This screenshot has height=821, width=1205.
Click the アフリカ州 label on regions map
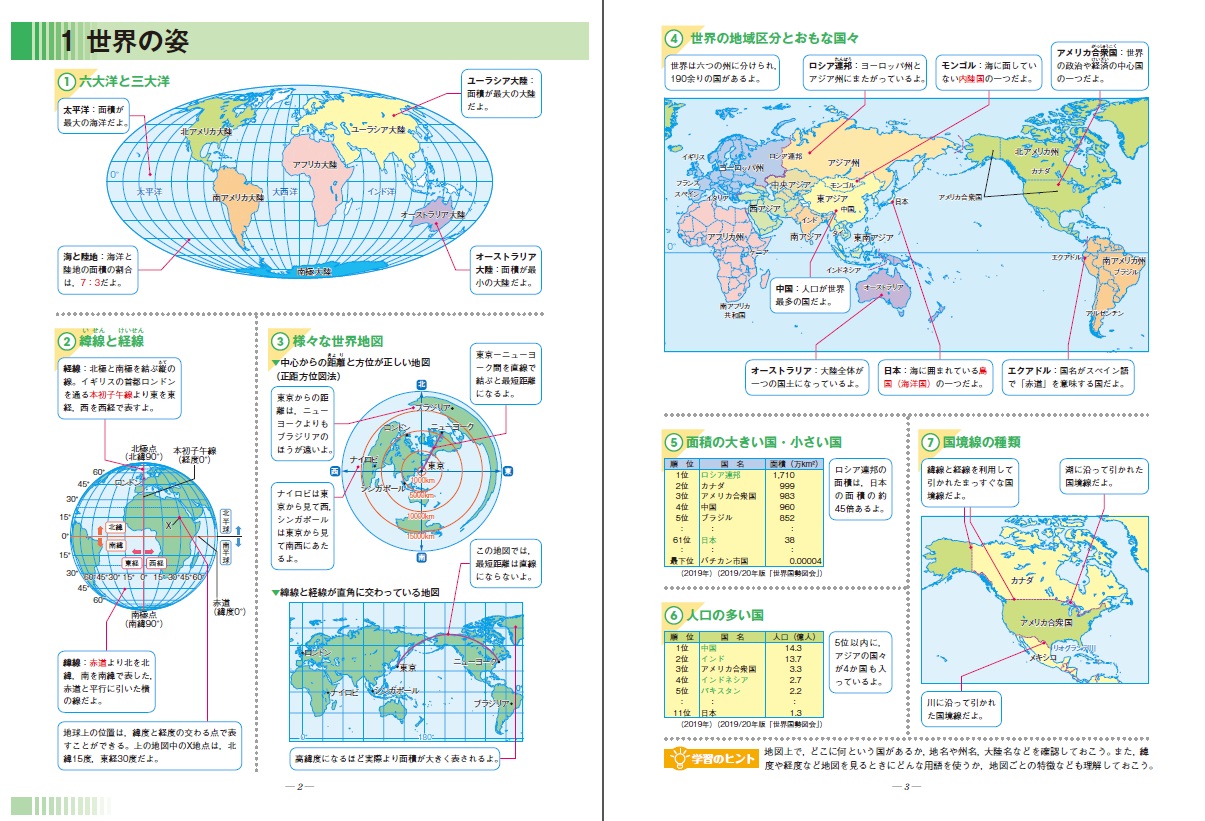(x=725, y=237)
